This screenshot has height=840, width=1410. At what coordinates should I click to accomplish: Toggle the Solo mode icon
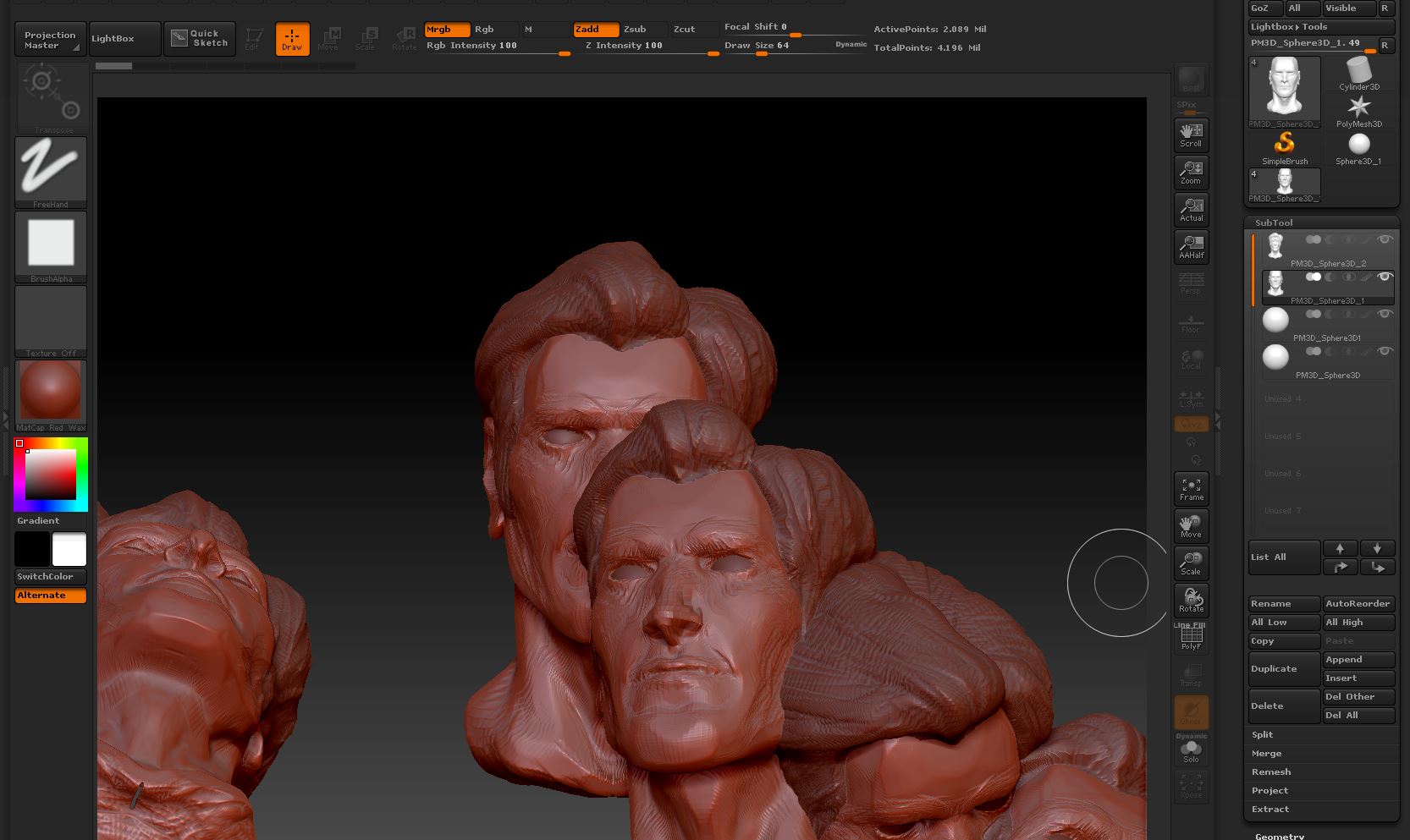[1191, 750]
